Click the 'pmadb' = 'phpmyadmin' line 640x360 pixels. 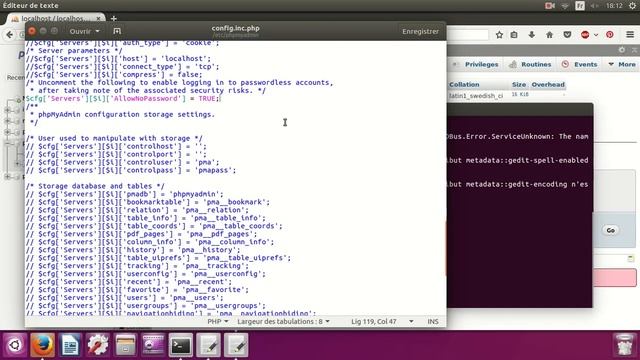pyautogui.click(x=124, y=194)
